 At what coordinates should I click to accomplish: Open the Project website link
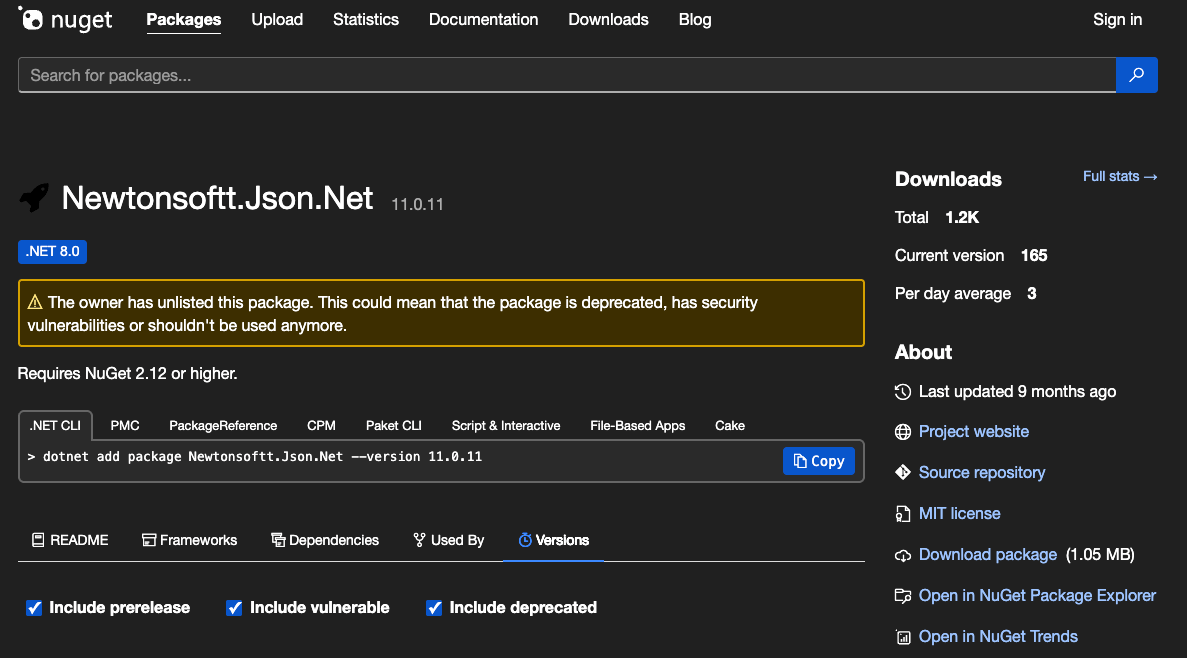coord(974,432)
